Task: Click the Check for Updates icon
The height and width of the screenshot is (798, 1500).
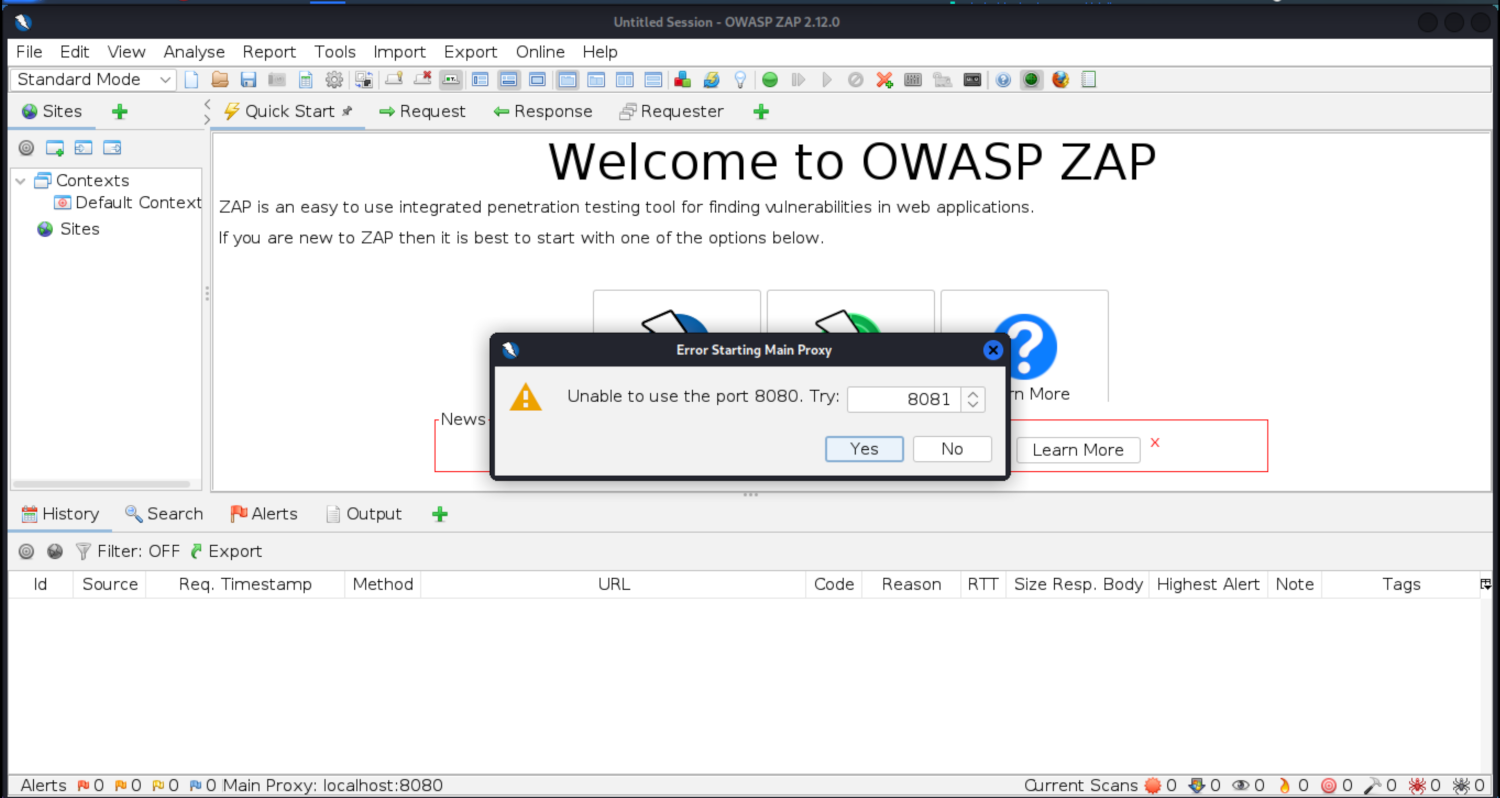Action: (711, 79)
